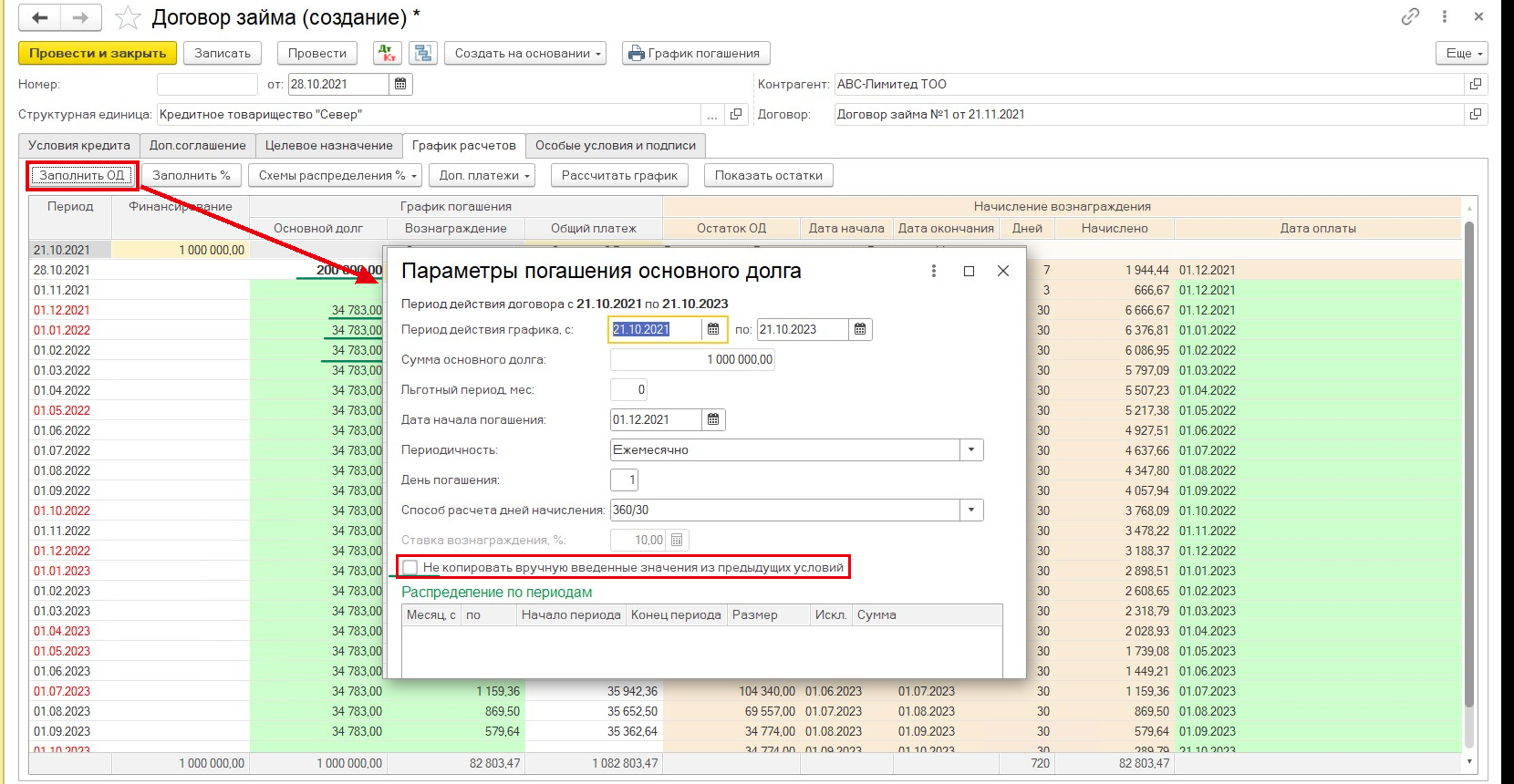Click the document structure icon next to Дт/Кт
This screenshot has height=784, width=1514.
(423, 53)
